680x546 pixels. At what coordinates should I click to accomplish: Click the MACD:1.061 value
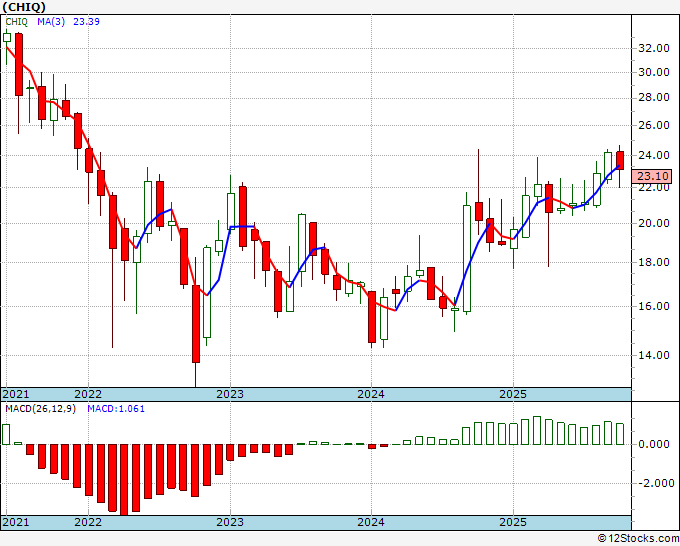[x=116, y=409]
